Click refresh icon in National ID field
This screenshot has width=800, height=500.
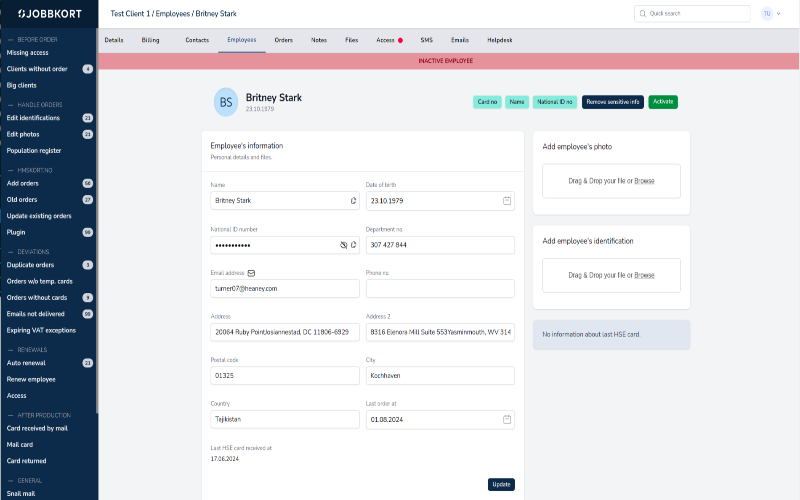353,245
